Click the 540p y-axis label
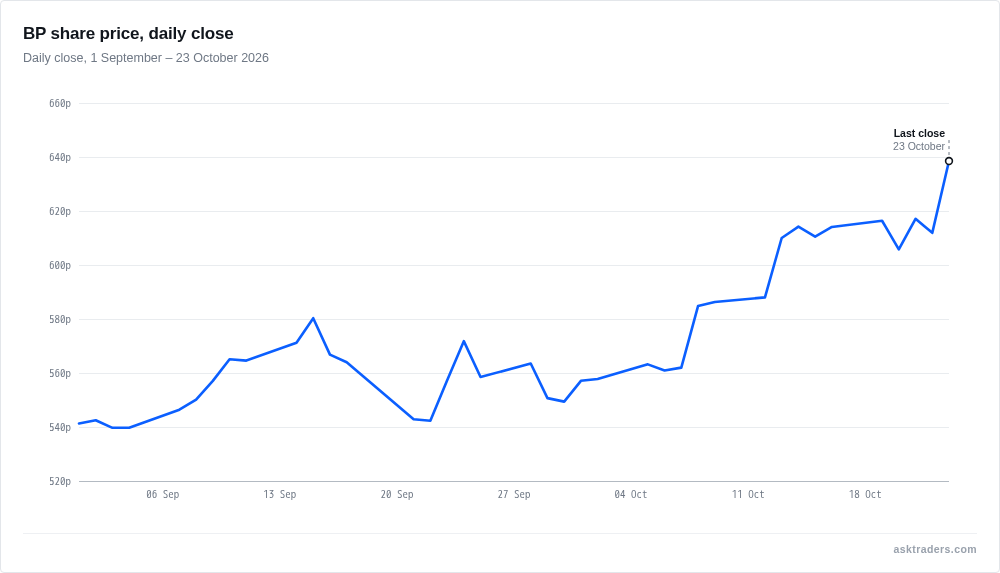Viewport: 1000px width, 573px height. point(60,428)
